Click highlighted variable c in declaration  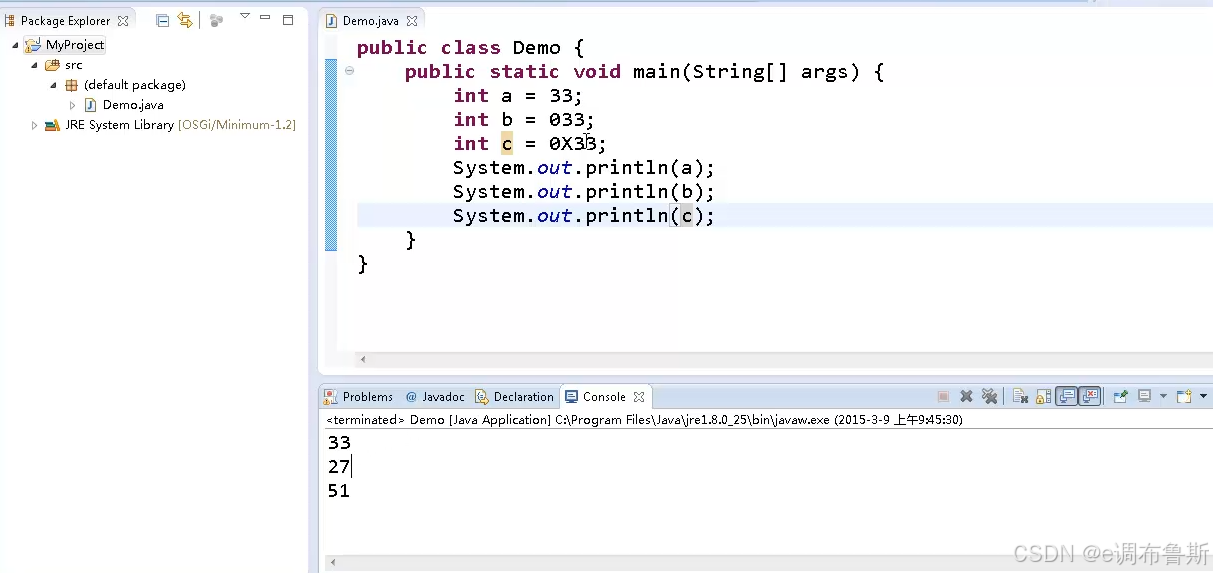[x=507, y=144]
